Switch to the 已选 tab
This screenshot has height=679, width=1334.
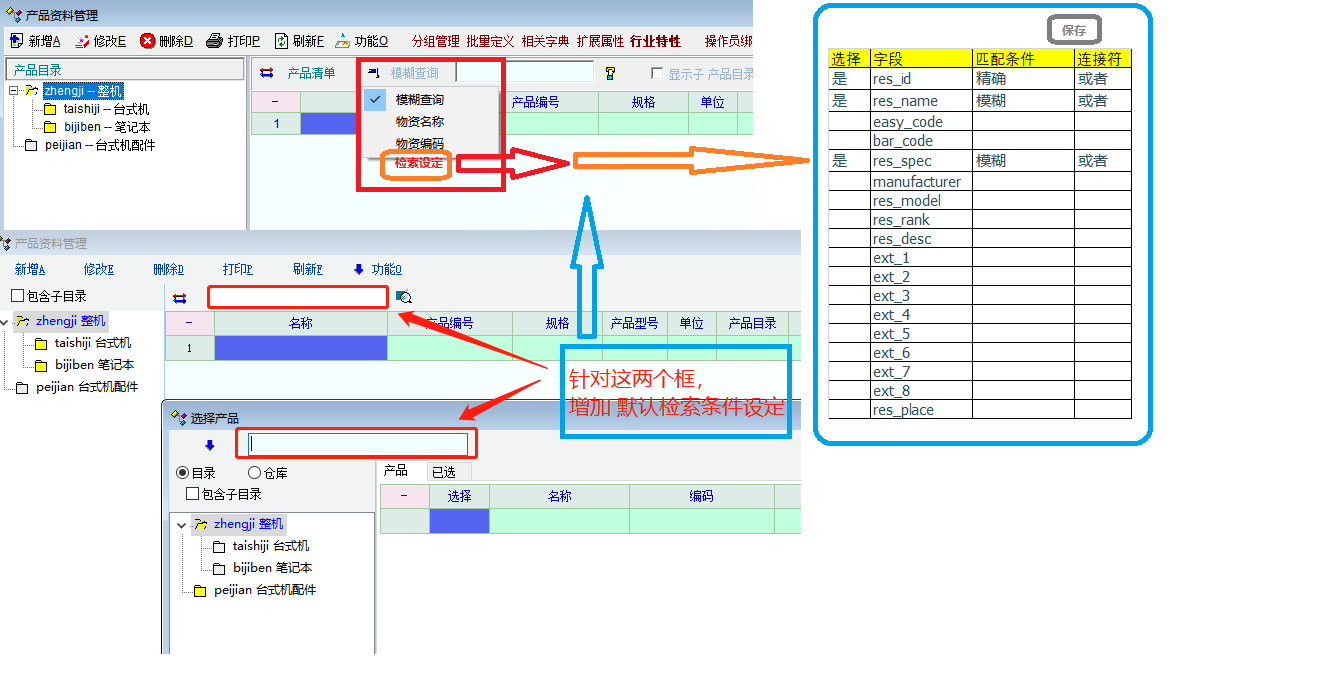point(443,472)
